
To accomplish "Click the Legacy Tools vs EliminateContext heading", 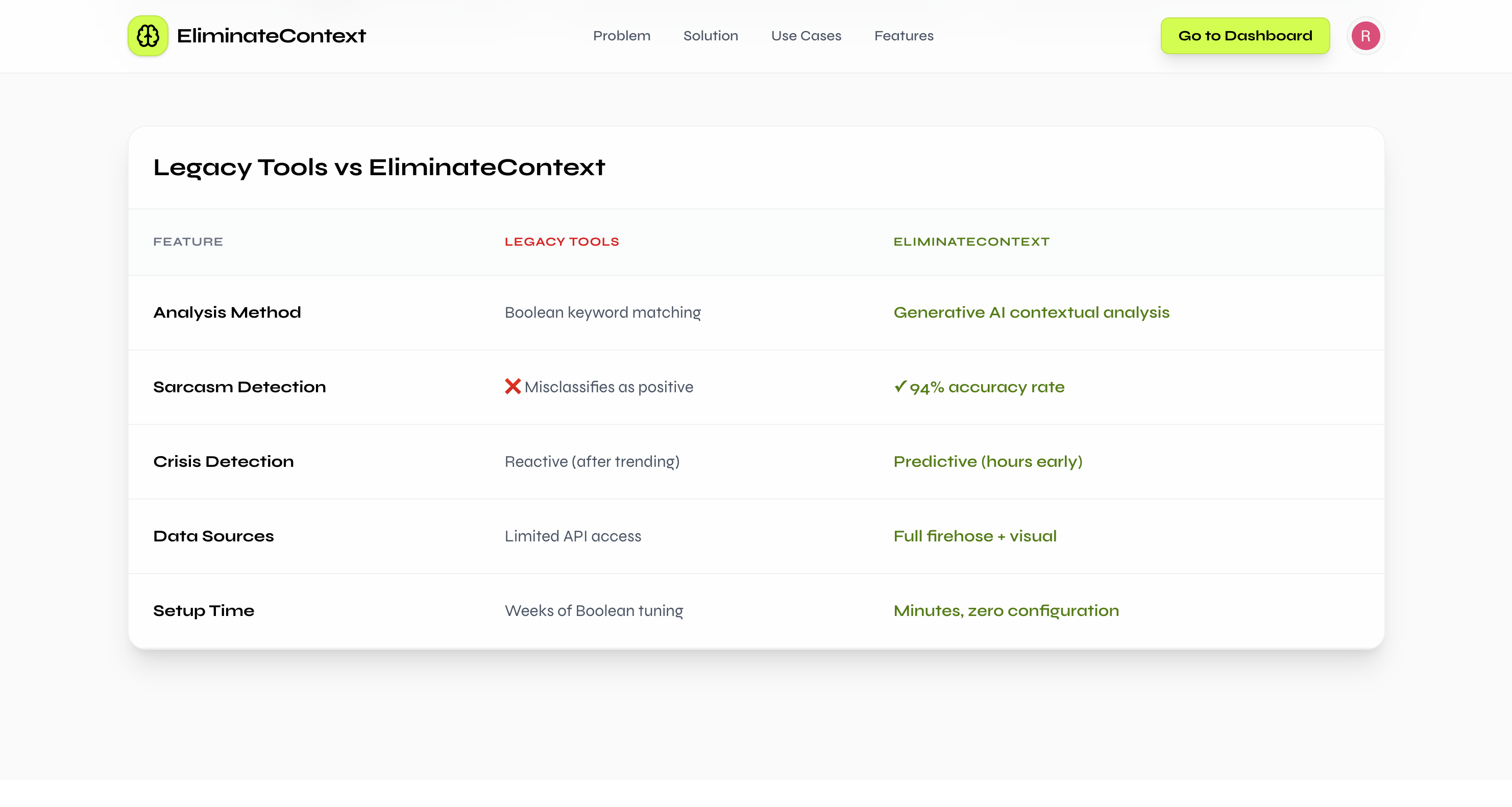I will [x=379, y=168].
